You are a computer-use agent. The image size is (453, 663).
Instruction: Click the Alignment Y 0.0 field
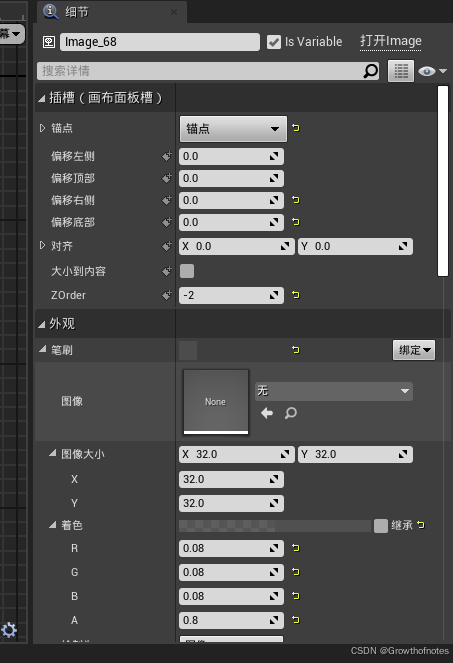tap(355, 246)
